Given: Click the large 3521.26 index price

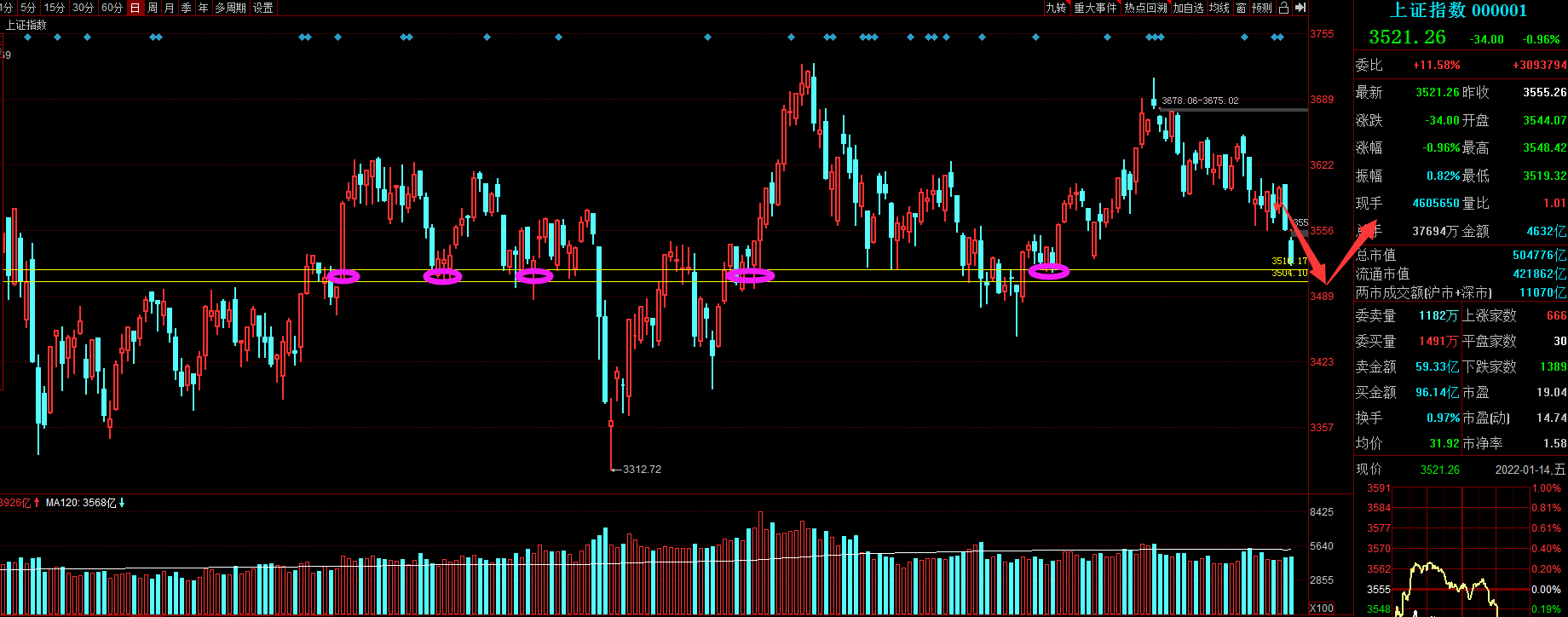Looking at the screenshot, I should coord(1407,37).
